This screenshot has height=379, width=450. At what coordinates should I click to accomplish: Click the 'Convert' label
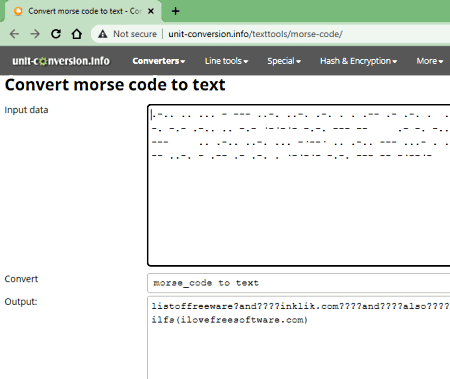[x=21, y=279]
